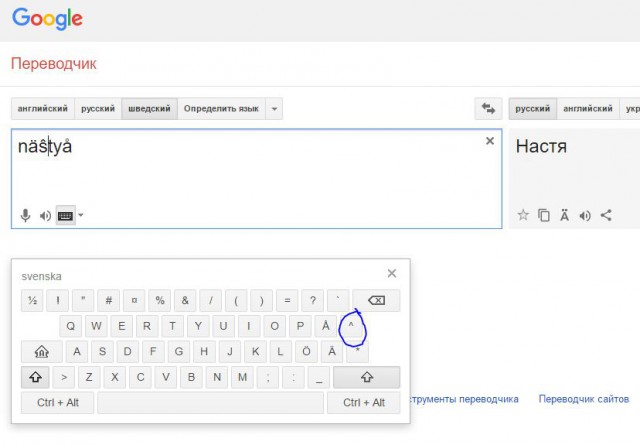Screen dimensions: 640x445
Task: Hit the backspace key on virtual keyboard
Action: (376, 300)
